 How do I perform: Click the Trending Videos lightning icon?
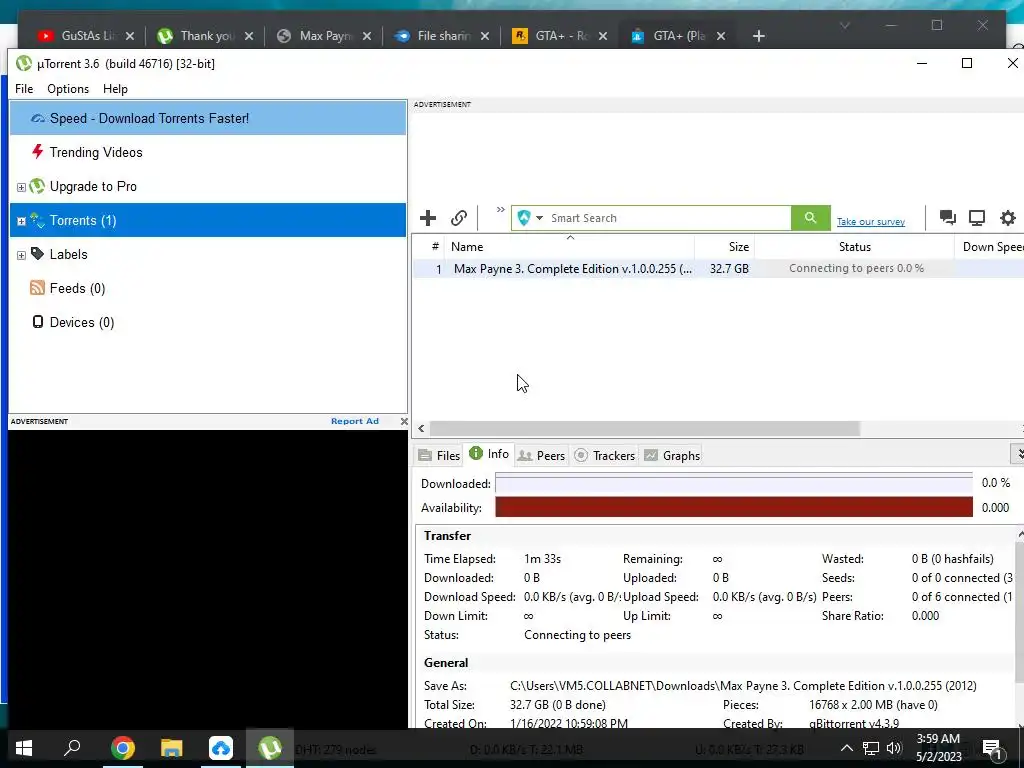[x=37, y=152]
